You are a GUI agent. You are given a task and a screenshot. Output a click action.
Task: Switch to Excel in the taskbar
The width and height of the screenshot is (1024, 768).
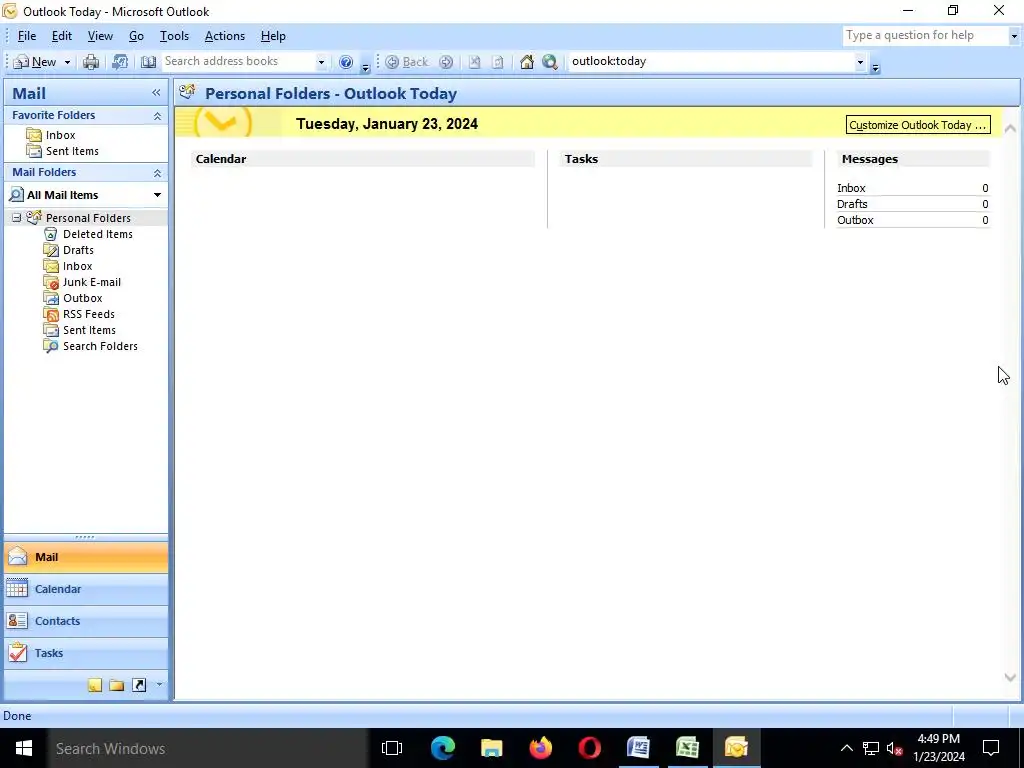click(x=687, y=748)
